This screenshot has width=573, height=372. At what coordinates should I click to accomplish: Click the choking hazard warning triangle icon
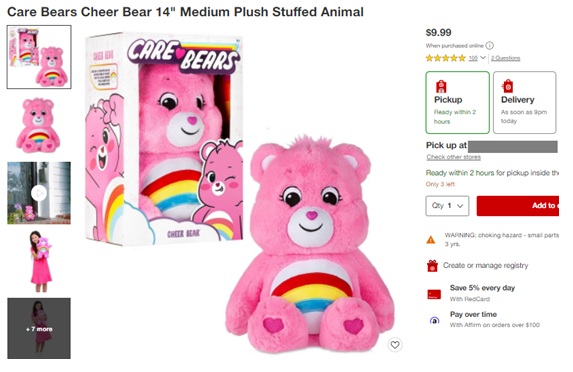tap(431, 240)
